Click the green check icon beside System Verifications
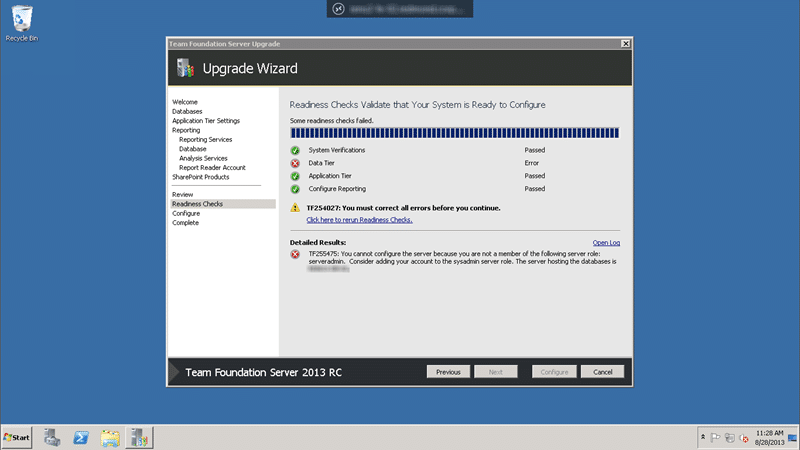800x450 pixels. click(x=295, y=151)
